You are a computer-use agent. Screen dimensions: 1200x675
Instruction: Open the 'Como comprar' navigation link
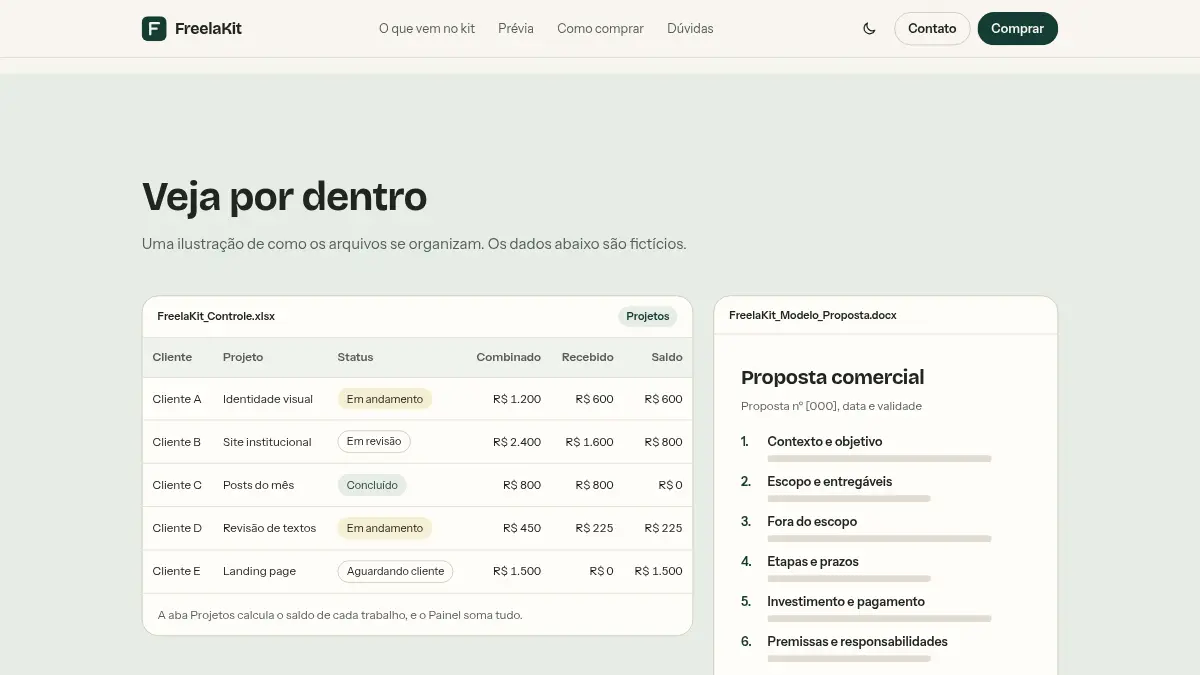pyautogui.click(x=600, y=29)
